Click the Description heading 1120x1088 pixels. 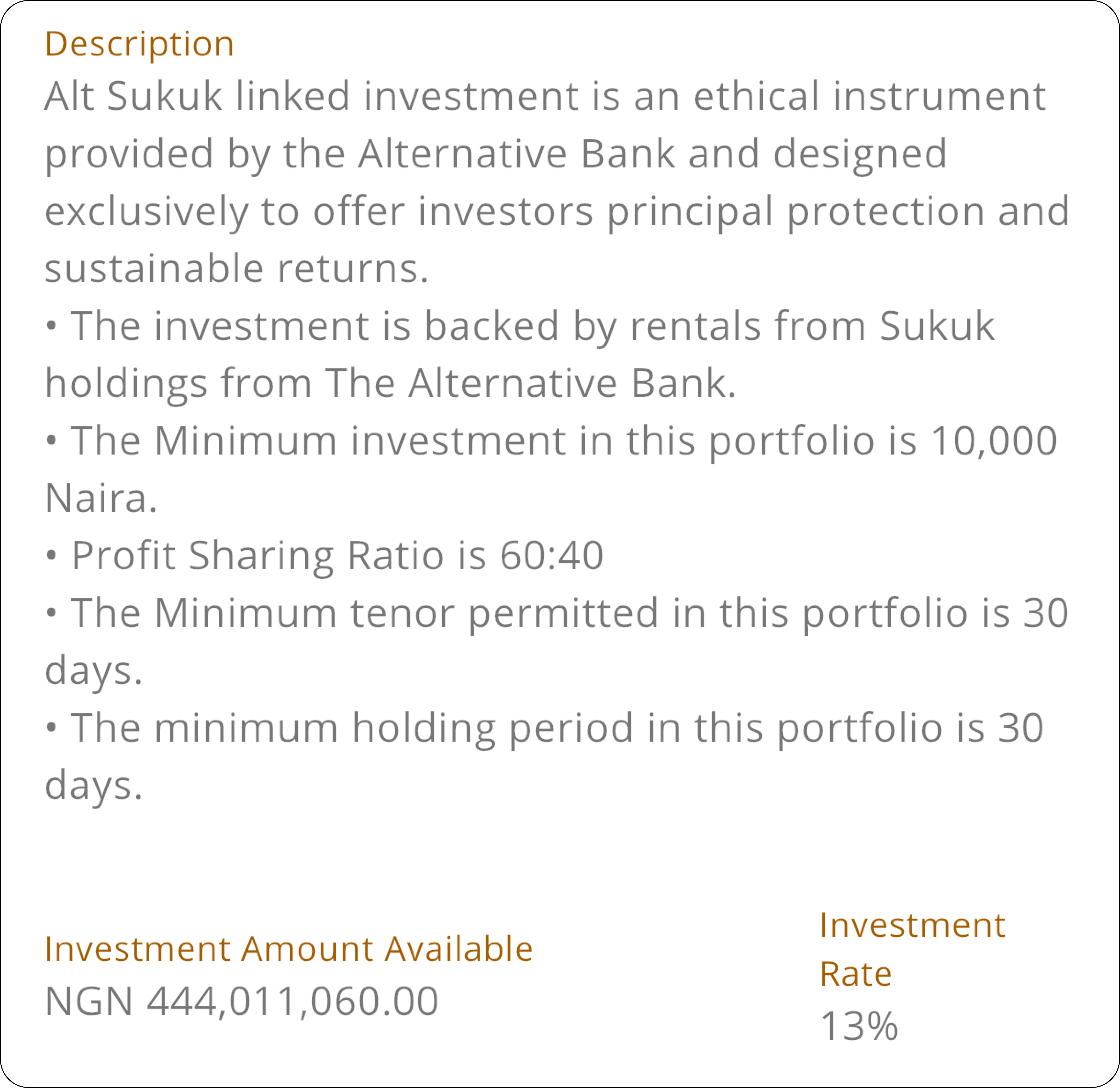tap(139, 44)
